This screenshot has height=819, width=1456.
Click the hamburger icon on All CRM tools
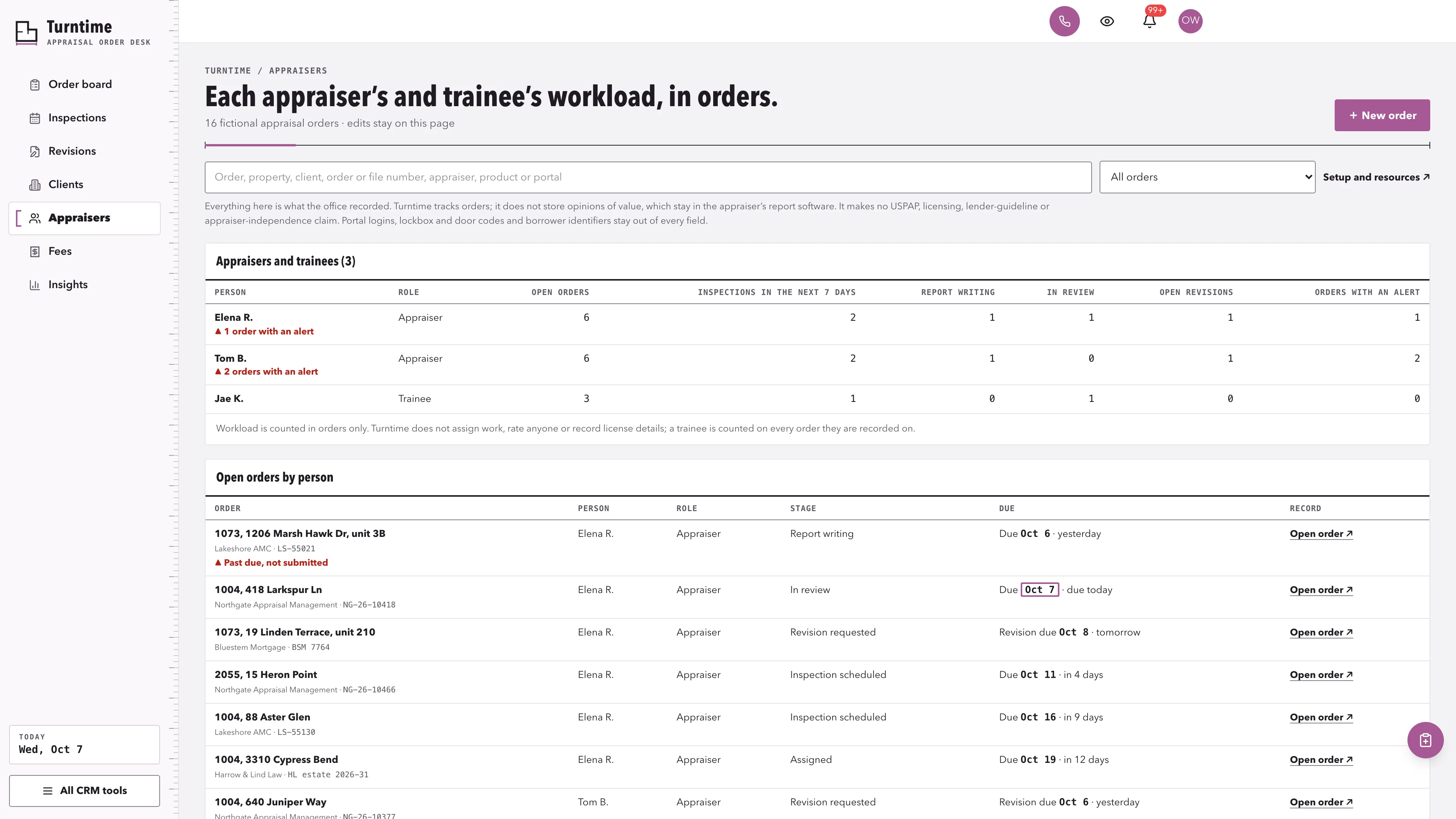48,791
